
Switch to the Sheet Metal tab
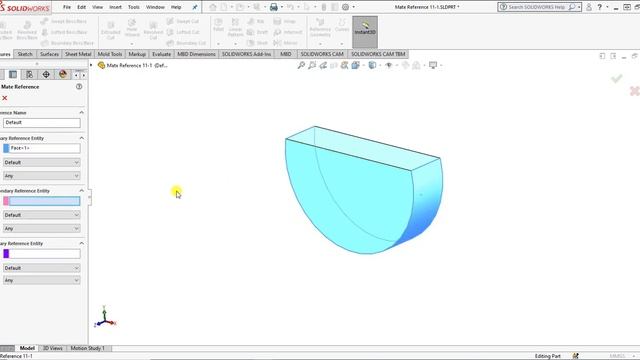(x=78, y=54)
